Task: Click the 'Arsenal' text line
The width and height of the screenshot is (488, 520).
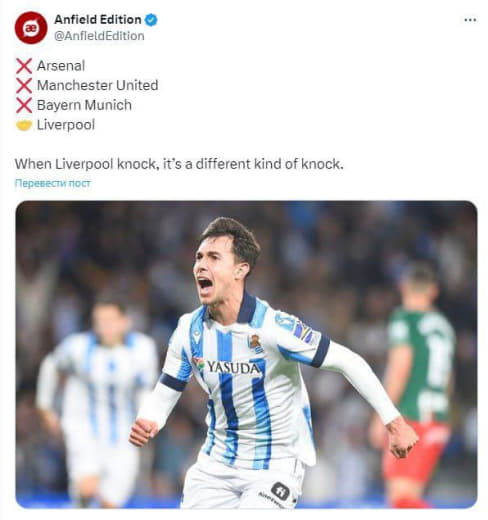Action: tap(61, 66)
